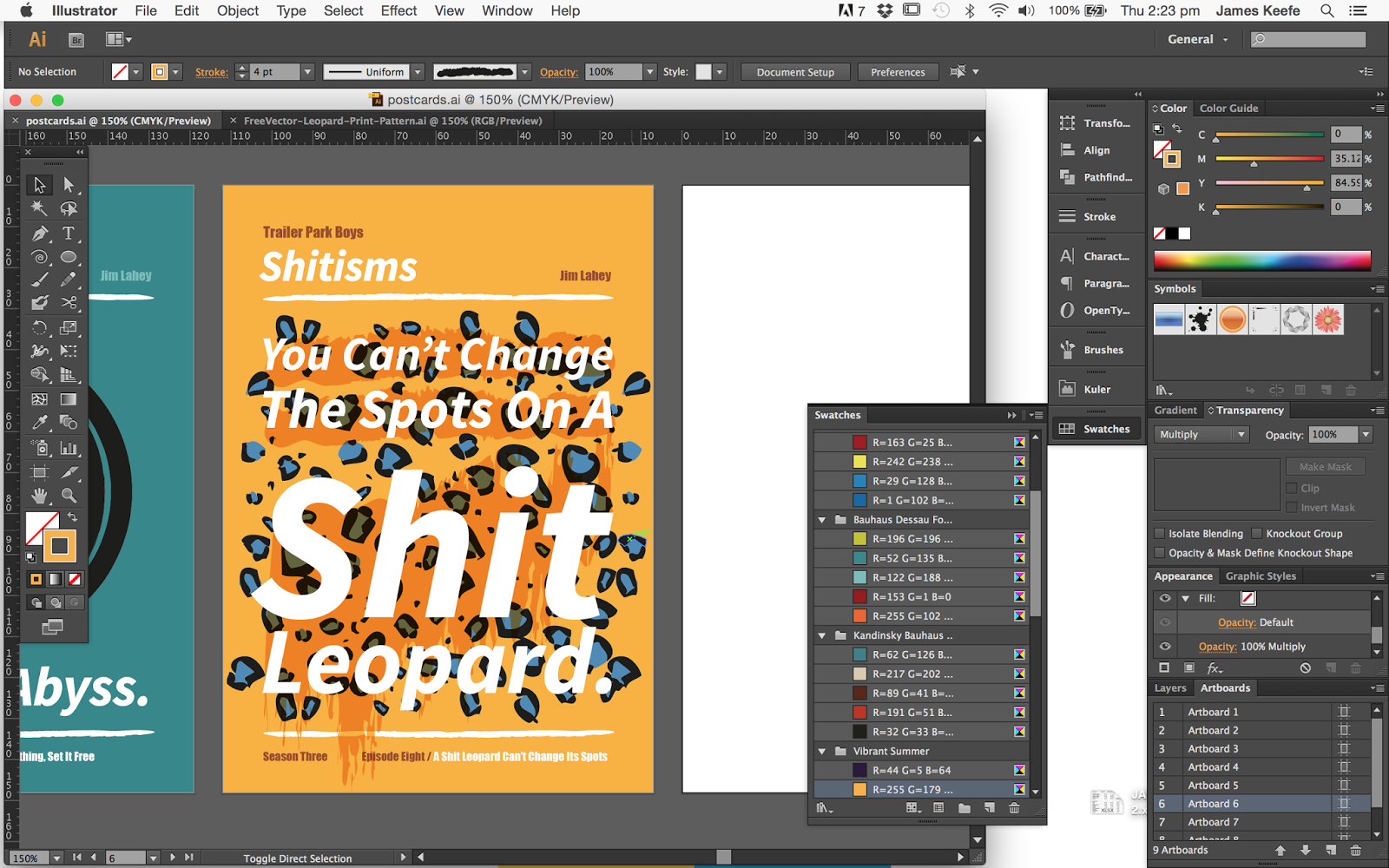Open the Multiply blending mode dropdown
This screenshot has height=868, width=1389.
pyautogui.click(x=1201, y=435)
